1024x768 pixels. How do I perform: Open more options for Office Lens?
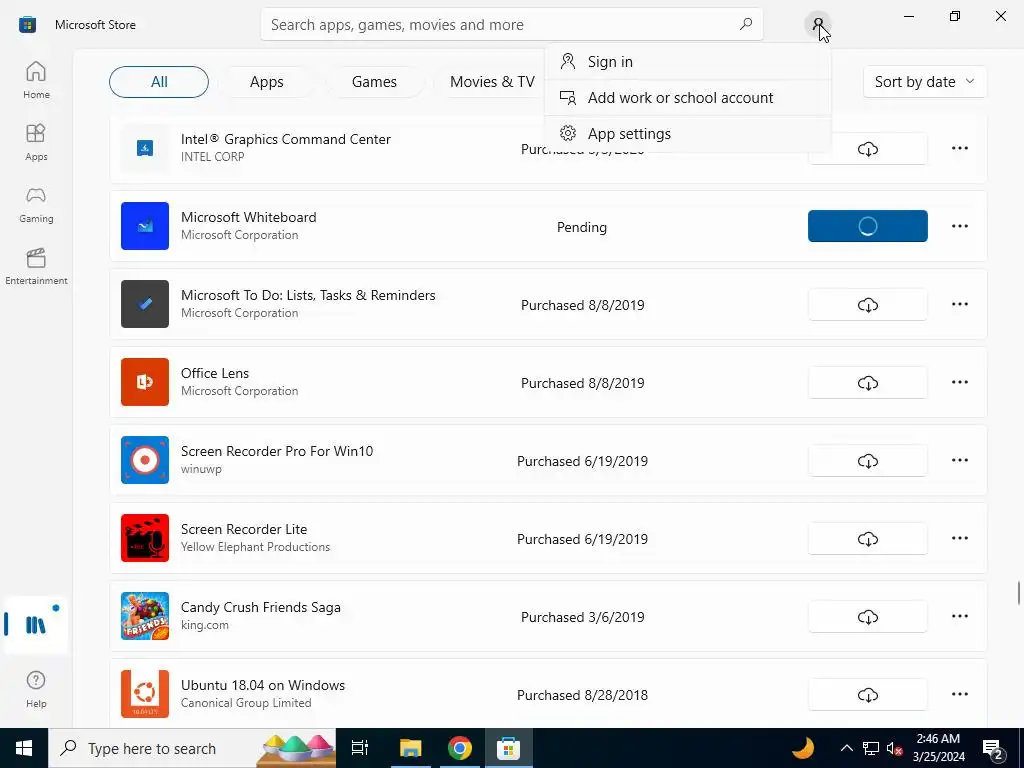pyautogui.click(x=959, y=382)
